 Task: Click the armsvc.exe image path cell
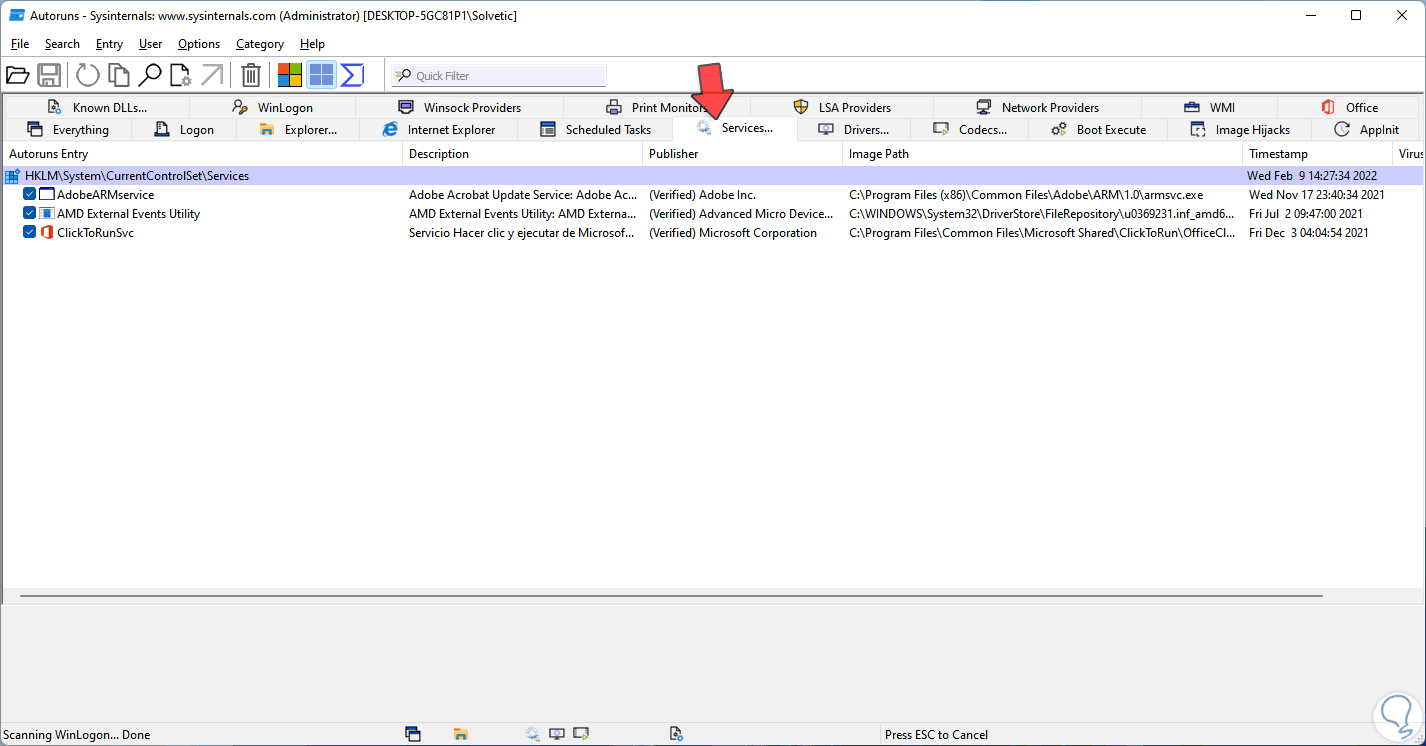(1026, 195)
